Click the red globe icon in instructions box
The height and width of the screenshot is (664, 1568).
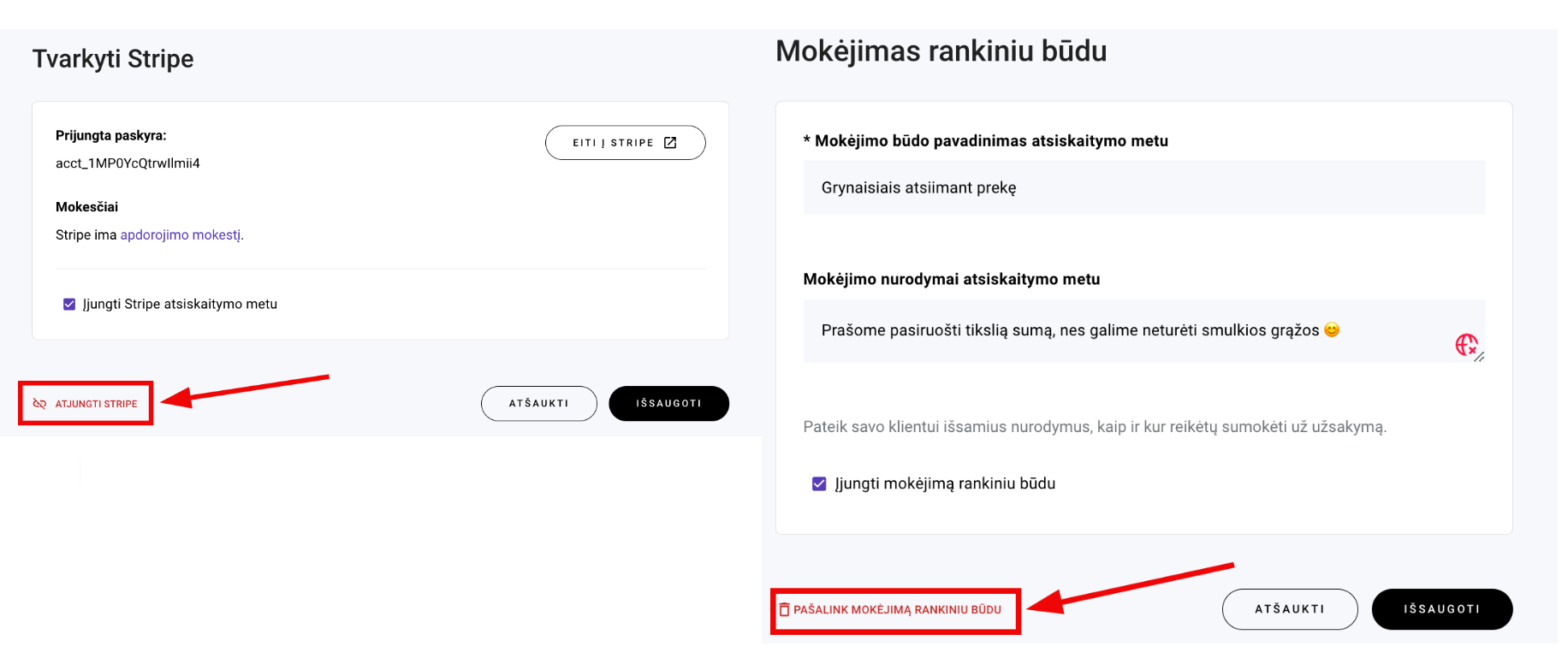[1466, 344]
